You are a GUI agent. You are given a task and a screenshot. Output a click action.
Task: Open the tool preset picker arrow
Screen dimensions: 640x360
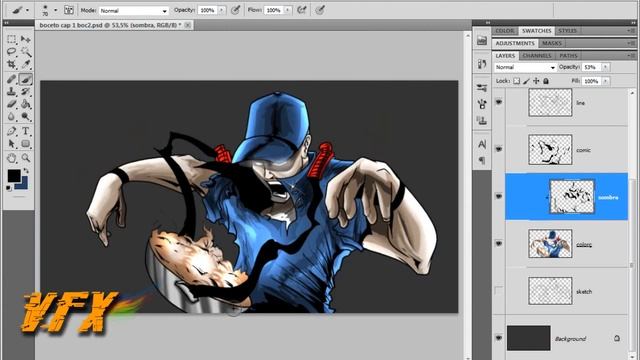tap(27, 10)
